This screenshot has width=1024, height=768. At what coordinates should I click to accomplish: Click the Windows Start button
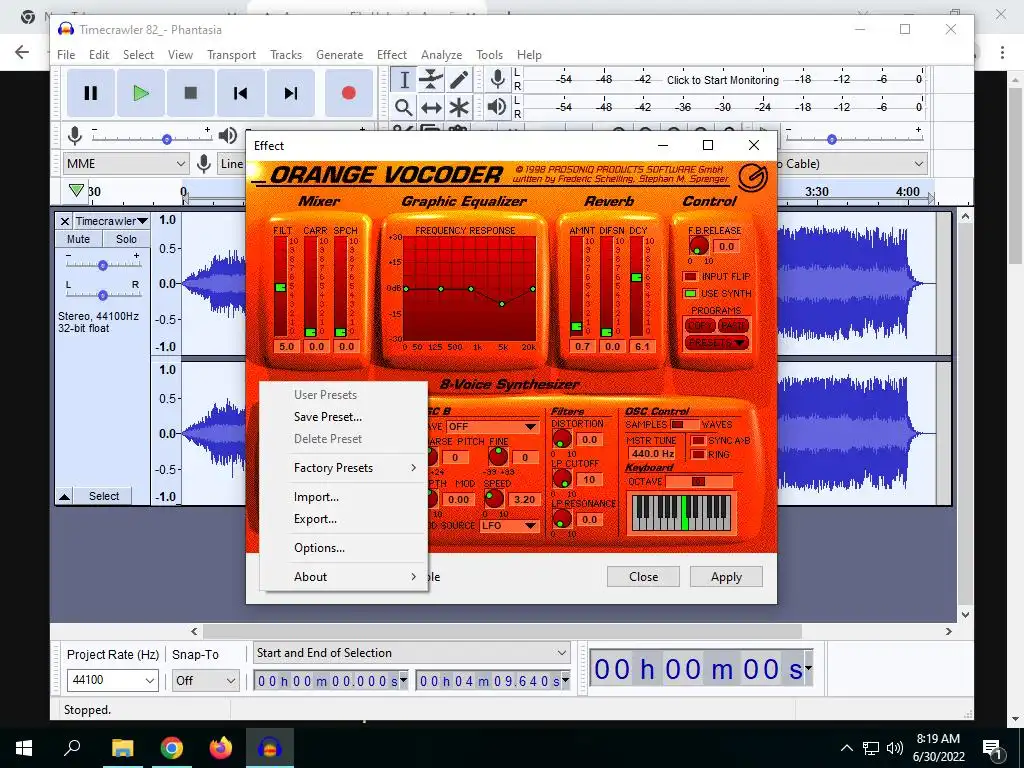(x=24, y=748)
